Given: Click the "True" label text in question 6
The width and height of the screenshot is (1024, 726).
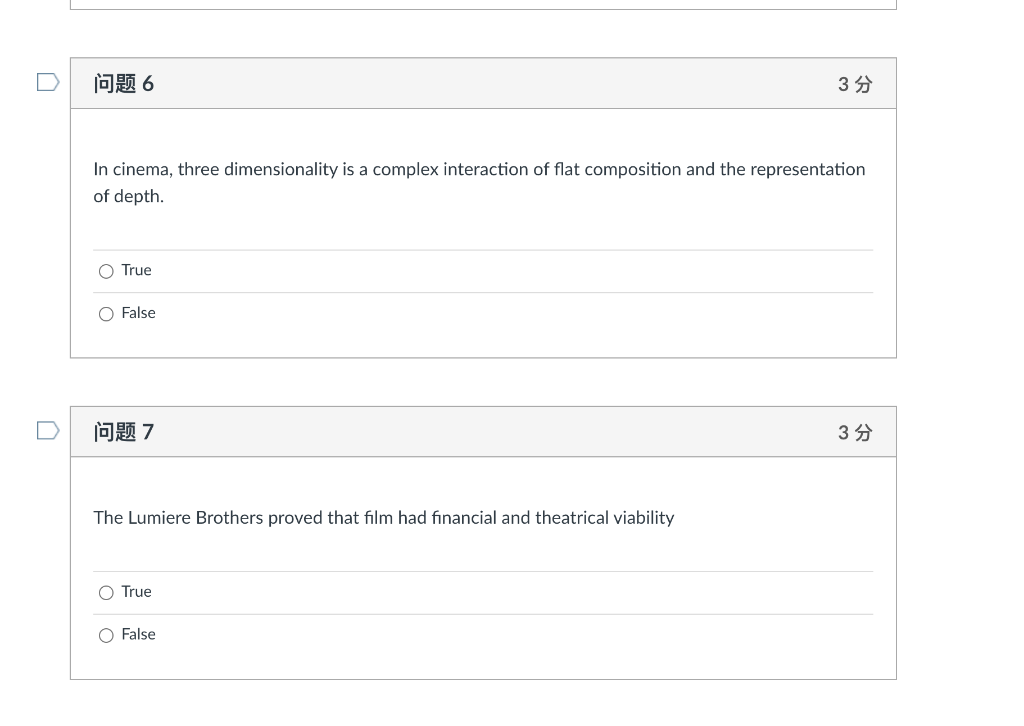Looking at the screenshot, I should (136, 270).
